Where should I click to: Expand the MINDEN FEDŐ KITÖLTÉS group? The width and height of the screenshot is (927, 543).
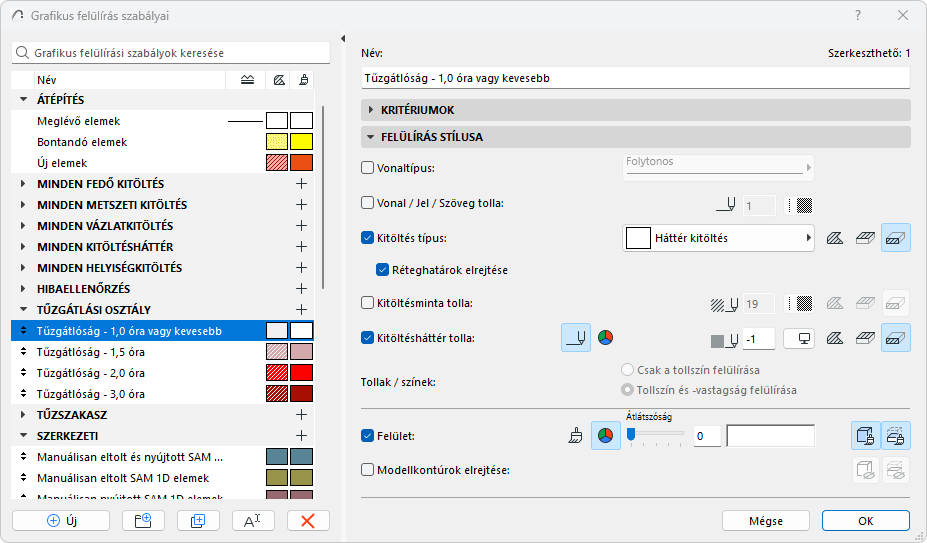(23, 184)
